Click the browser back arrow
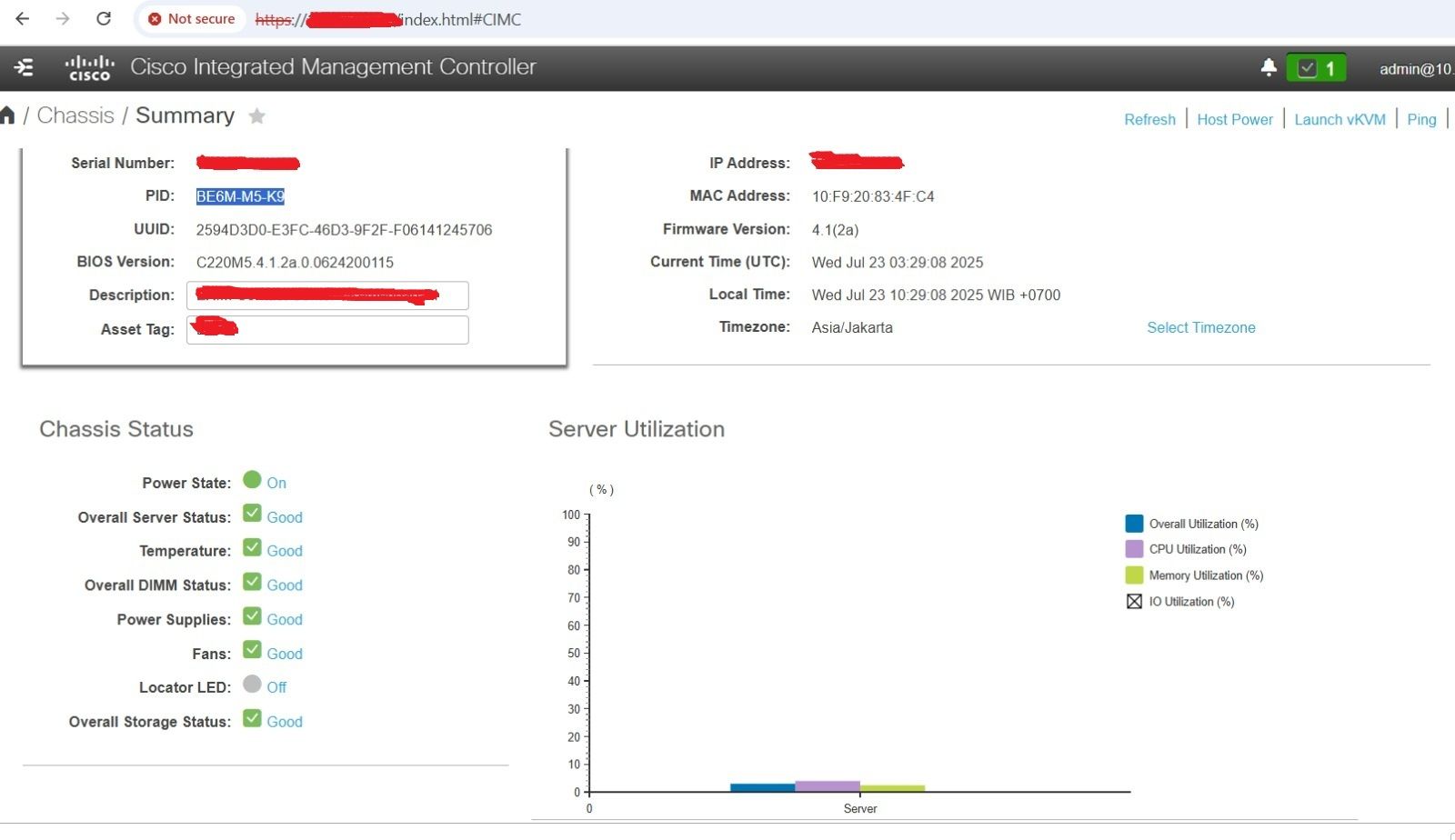 point(22,19)
